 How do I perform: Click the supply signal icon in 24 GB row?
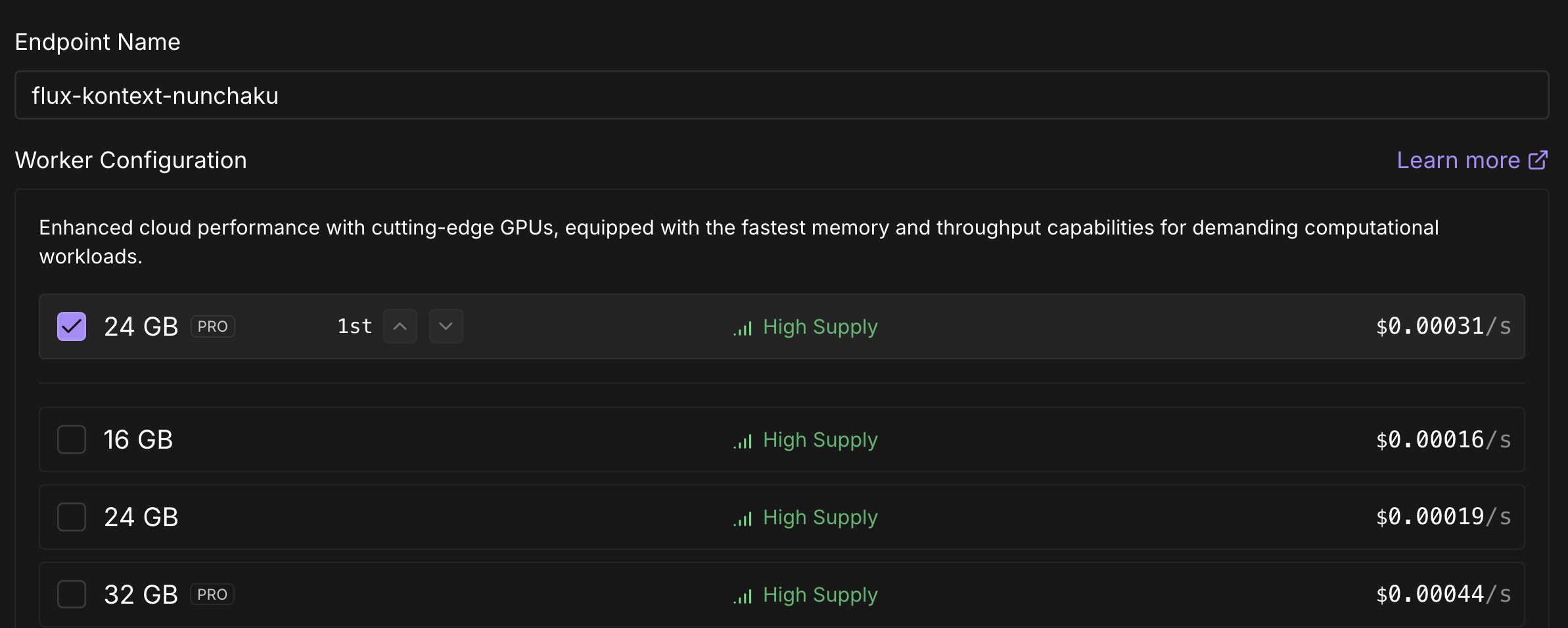(x=743, y=518)
